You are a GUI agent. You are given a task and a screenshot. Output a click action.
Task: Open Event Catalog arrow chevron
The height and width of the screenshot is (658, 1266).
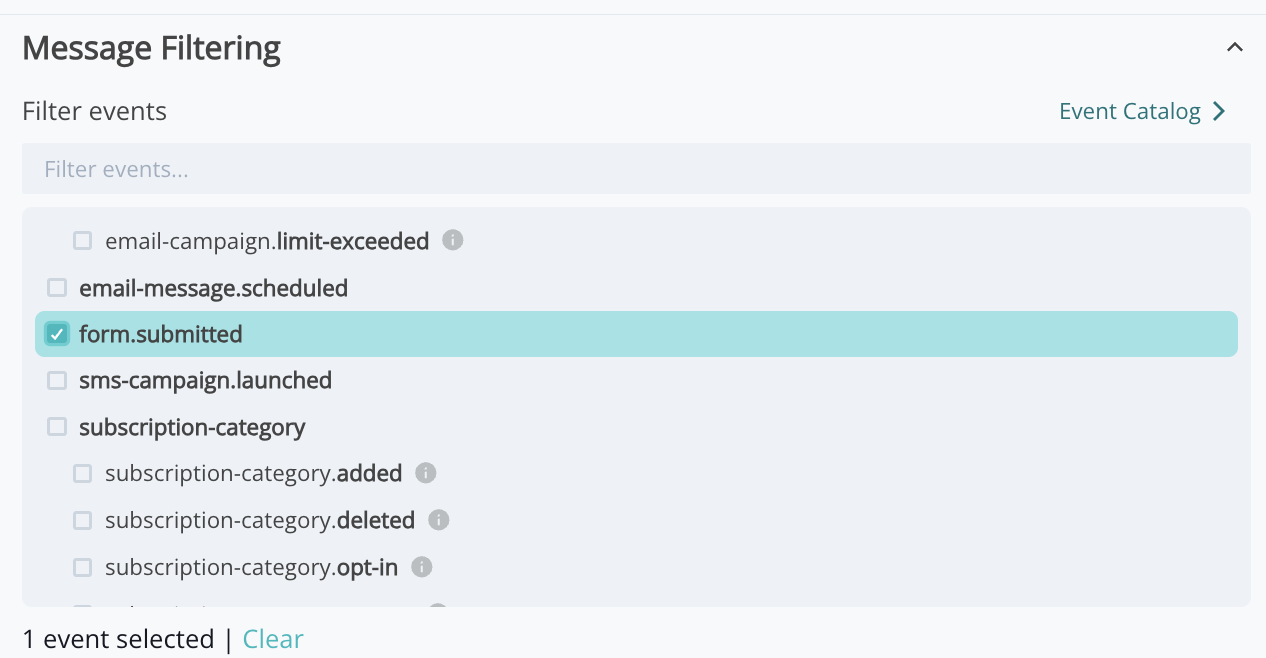[1219, 111]
